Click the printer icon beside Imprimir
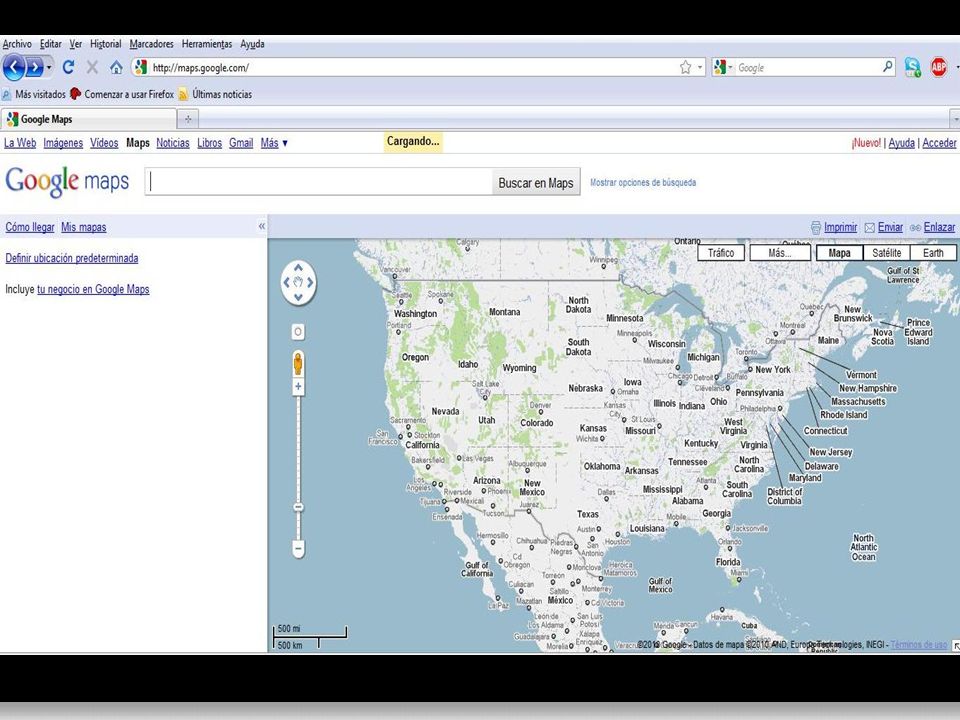 coord(816,227)
